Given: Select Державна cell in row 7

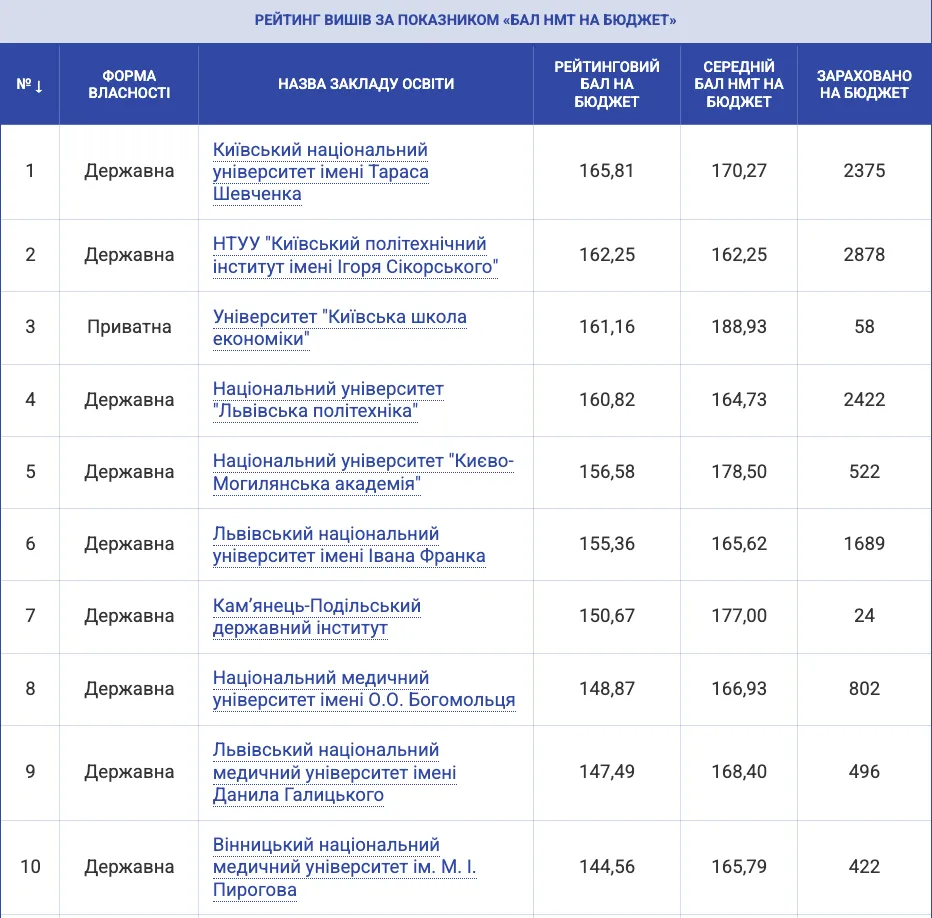Looking at the screenshot, I should 129,616.
